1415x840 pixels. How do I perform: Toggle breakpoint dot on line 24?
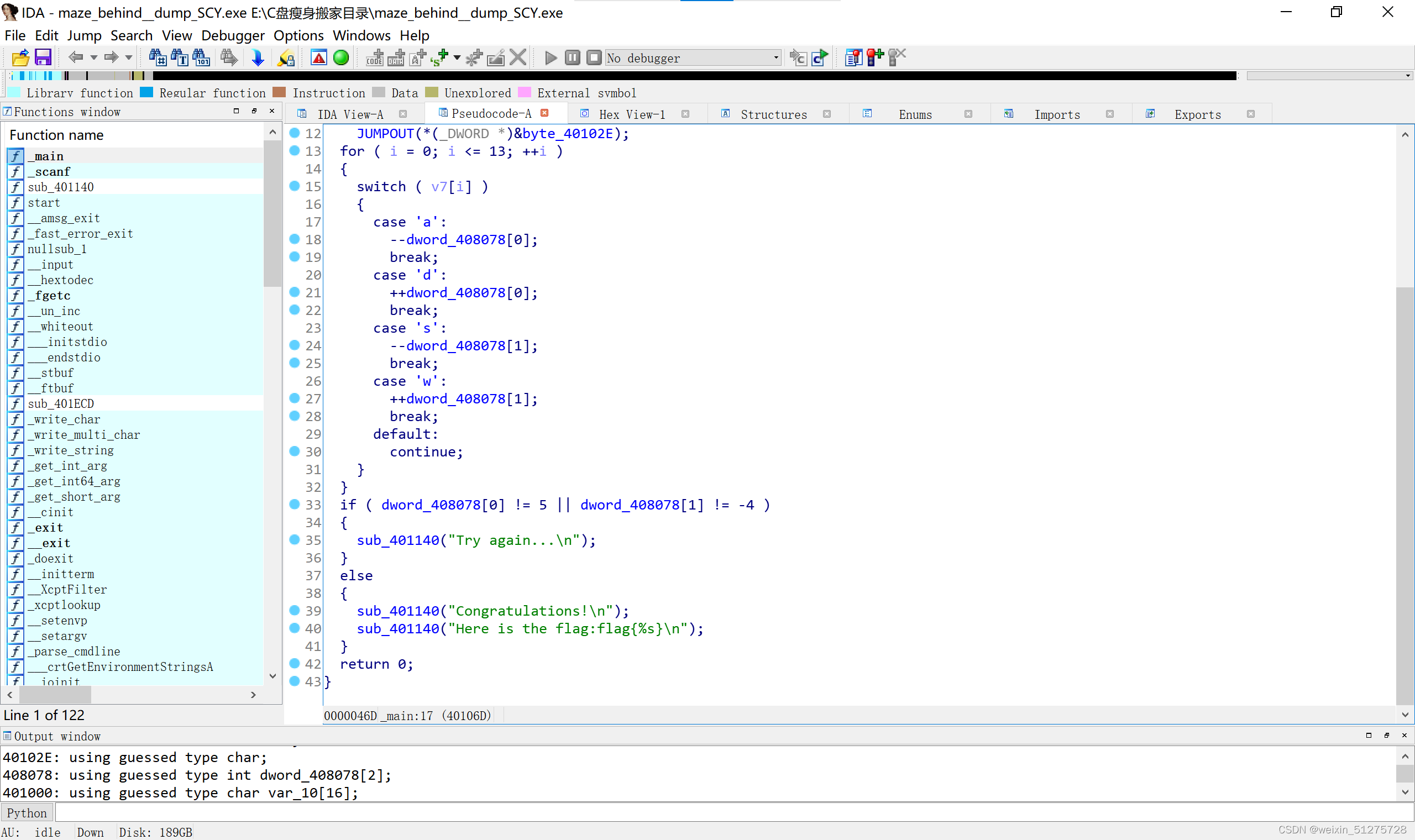[294, 345]
